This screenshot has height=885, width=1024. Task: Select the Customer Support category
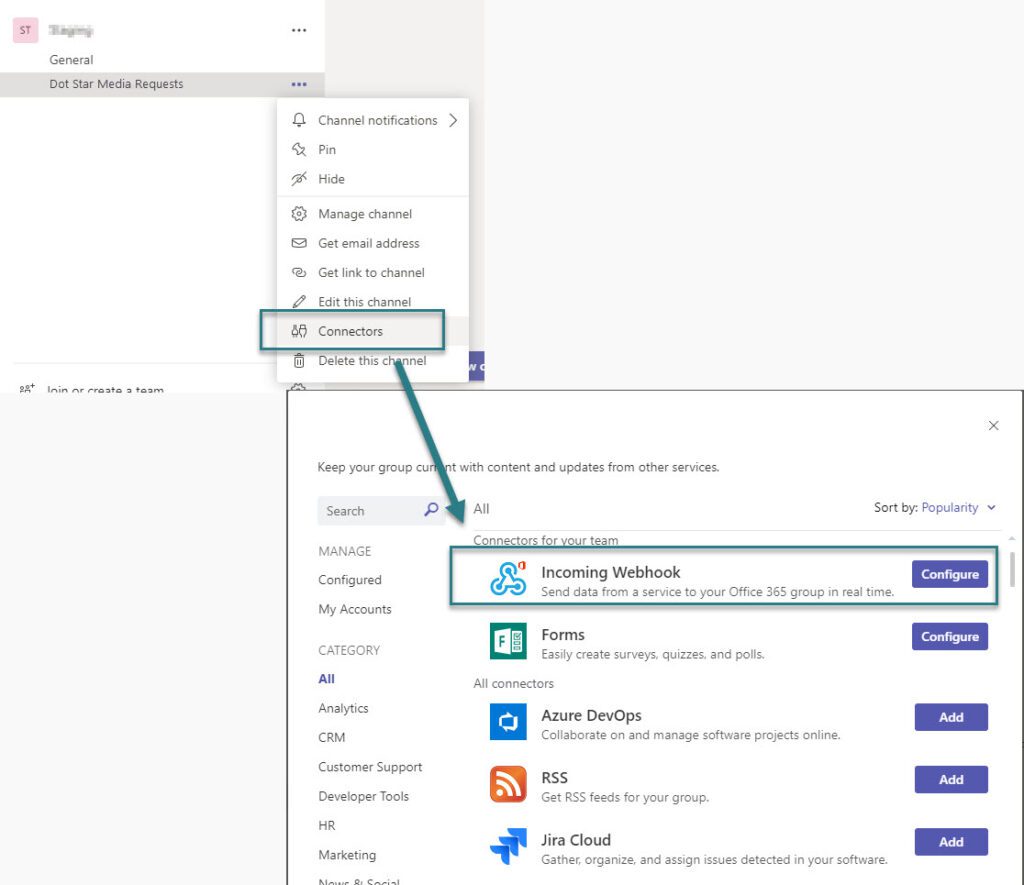pyautogui.click(x=370, y=767)
